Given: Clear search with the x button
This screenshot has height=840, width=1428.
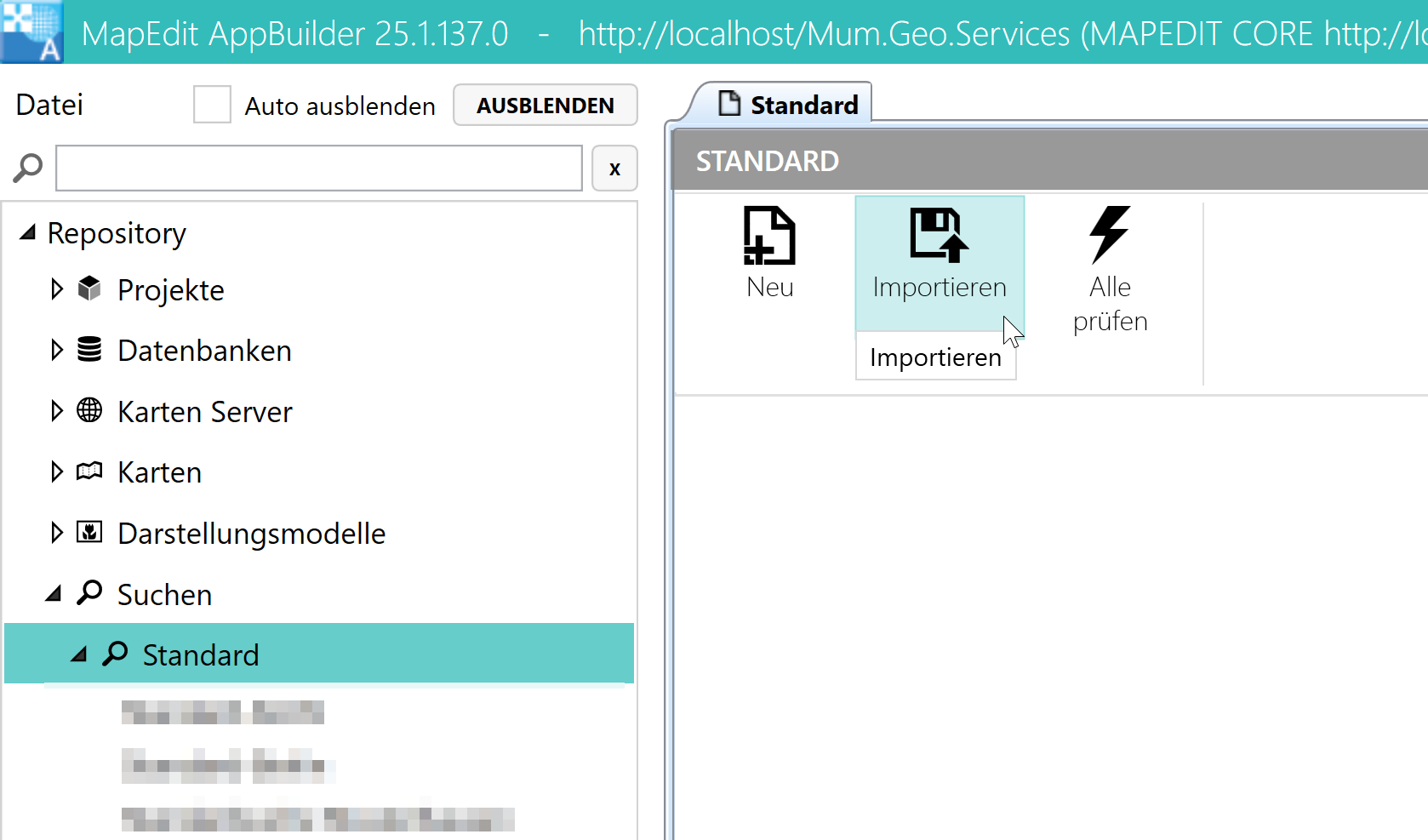Looking at the screenshot, I should coord(614,169).
